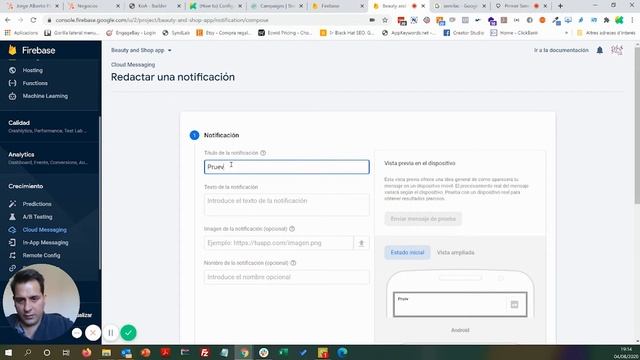Viewport: 640px width, 360px height.
Task: Open File Explorer from the taskbar
Action: [x=107, y=352]
